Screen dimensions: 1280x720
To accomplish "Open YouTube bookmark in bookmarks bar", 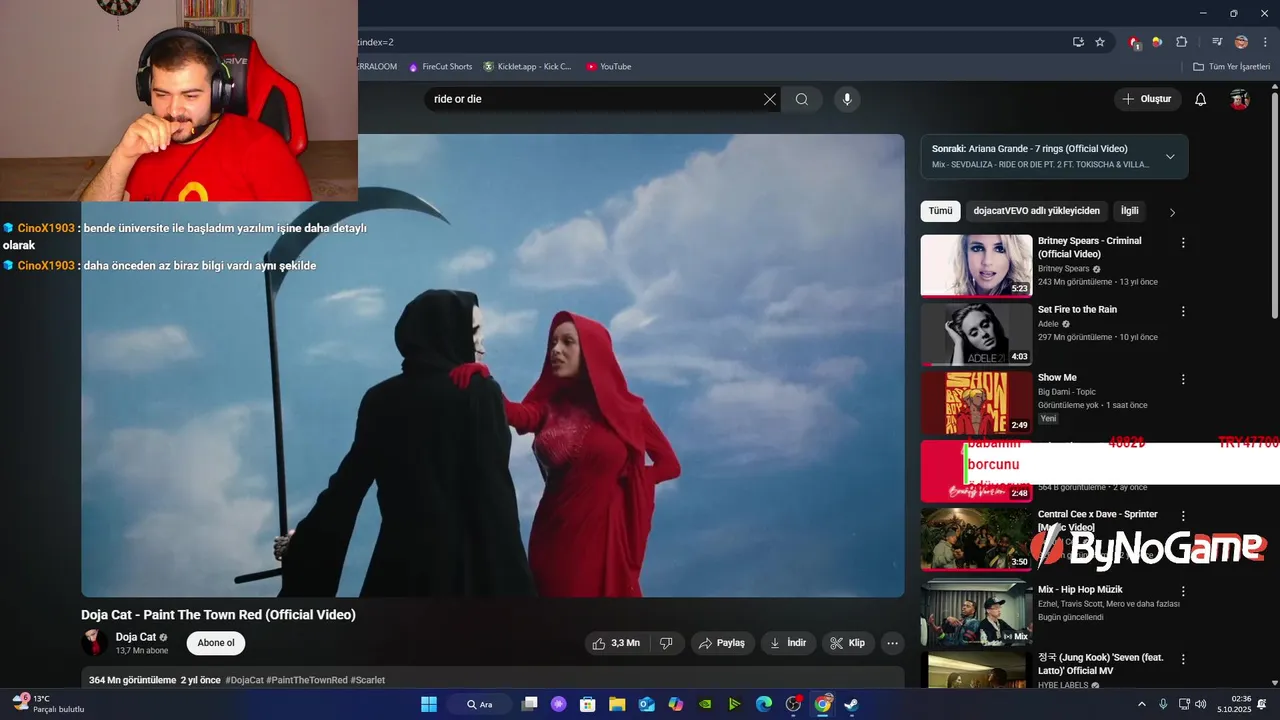I will 609,67.
